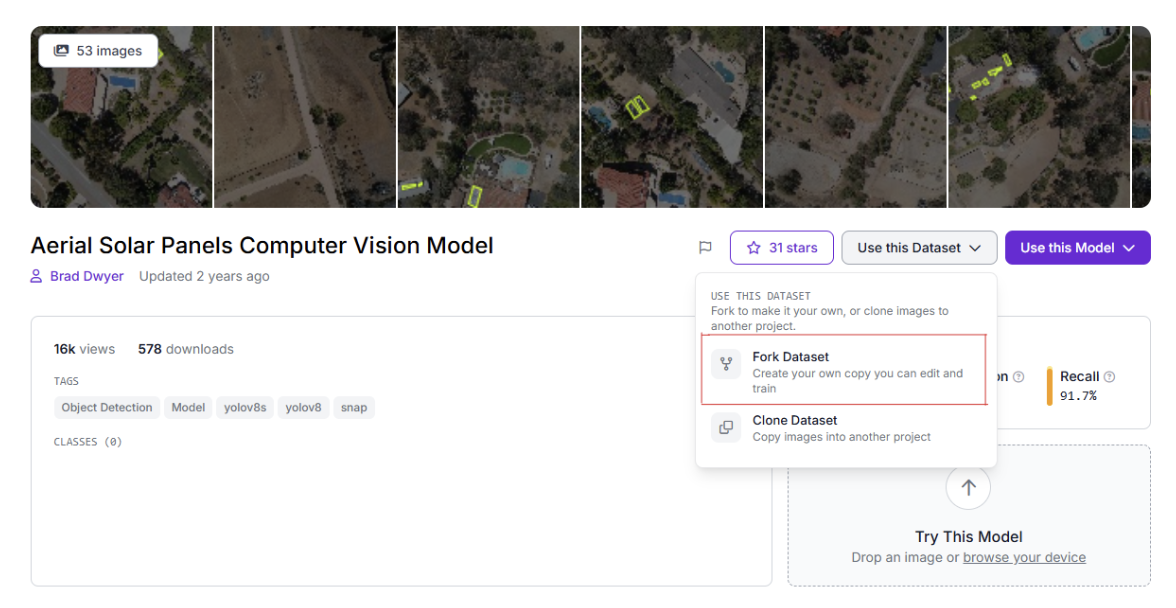
Task: Click the flag report icon
Action: 705,248
